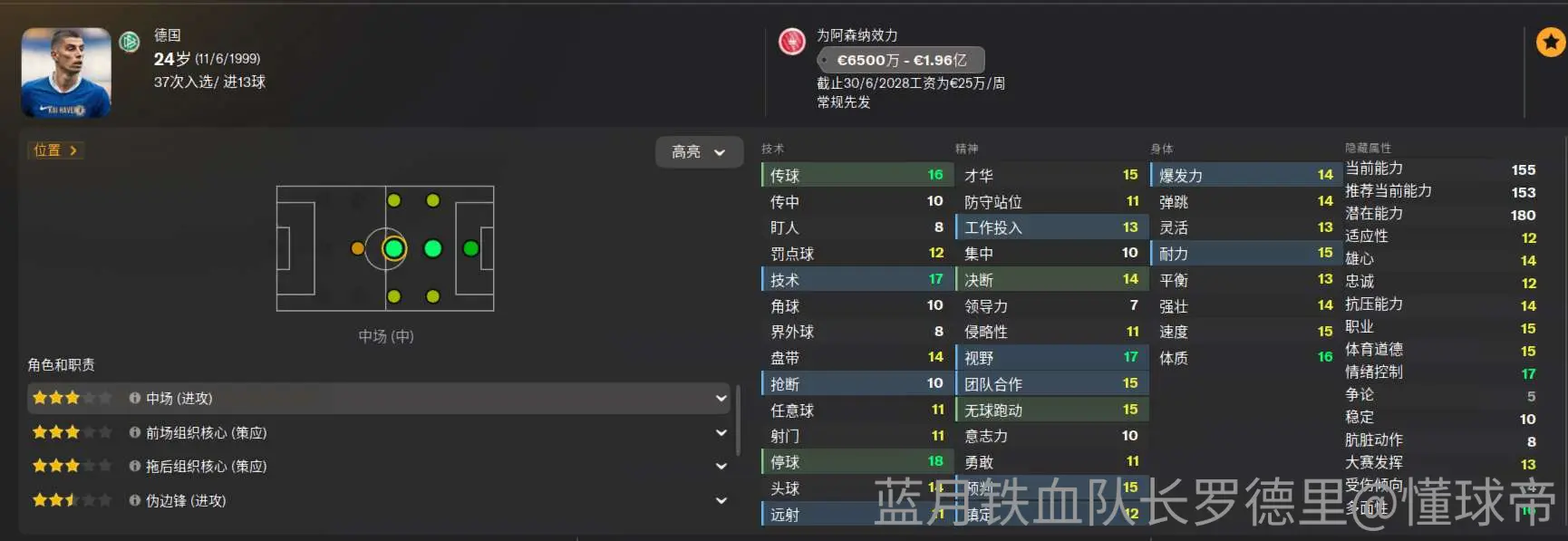Image resolution: width=1568 pixels, height=541 pixels.
Task: Expand the 伪边锋 (进攻) role chevron
Action: coord(721,500)
